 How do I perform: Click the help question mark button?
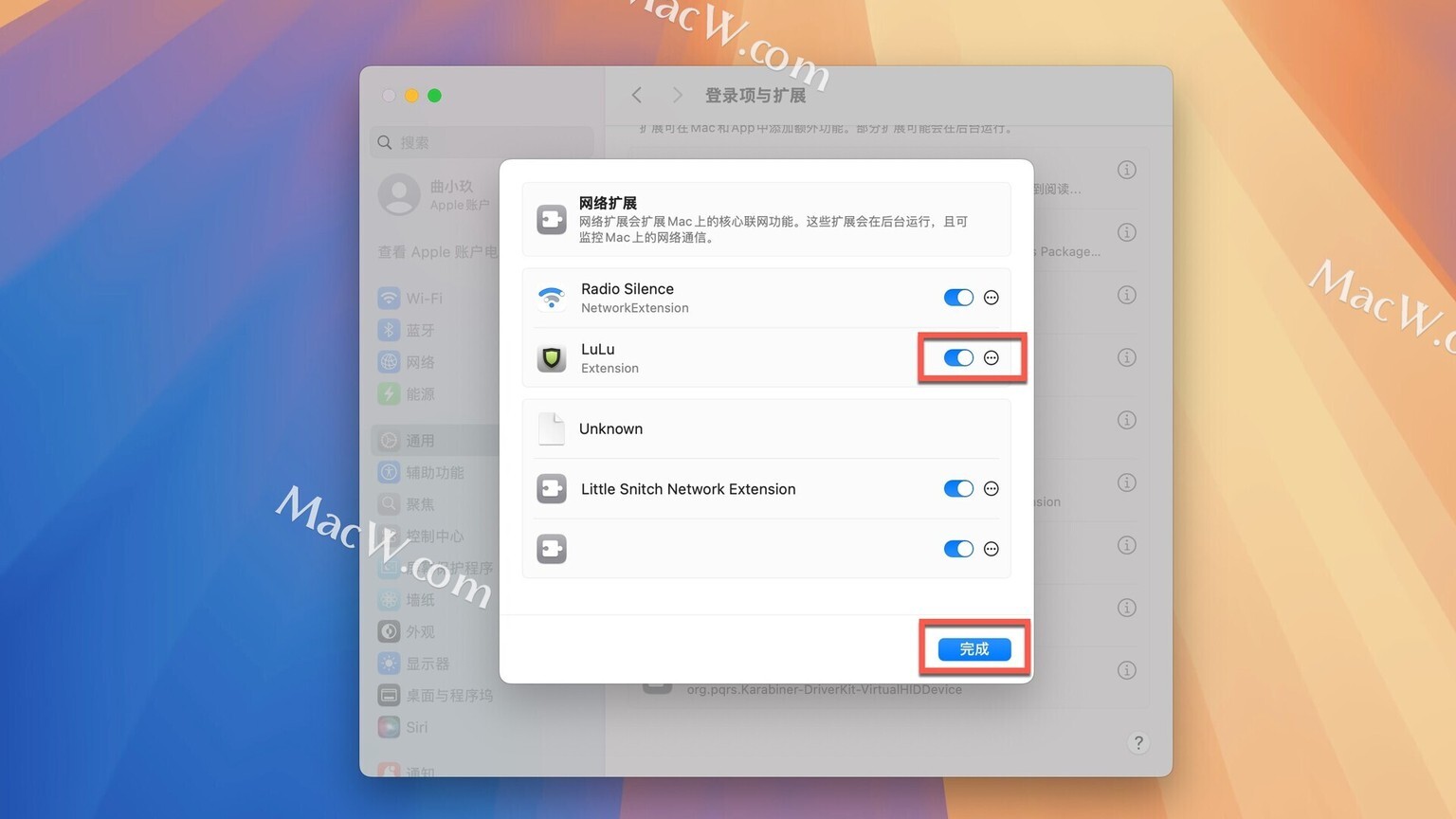tap(1138, 743)
